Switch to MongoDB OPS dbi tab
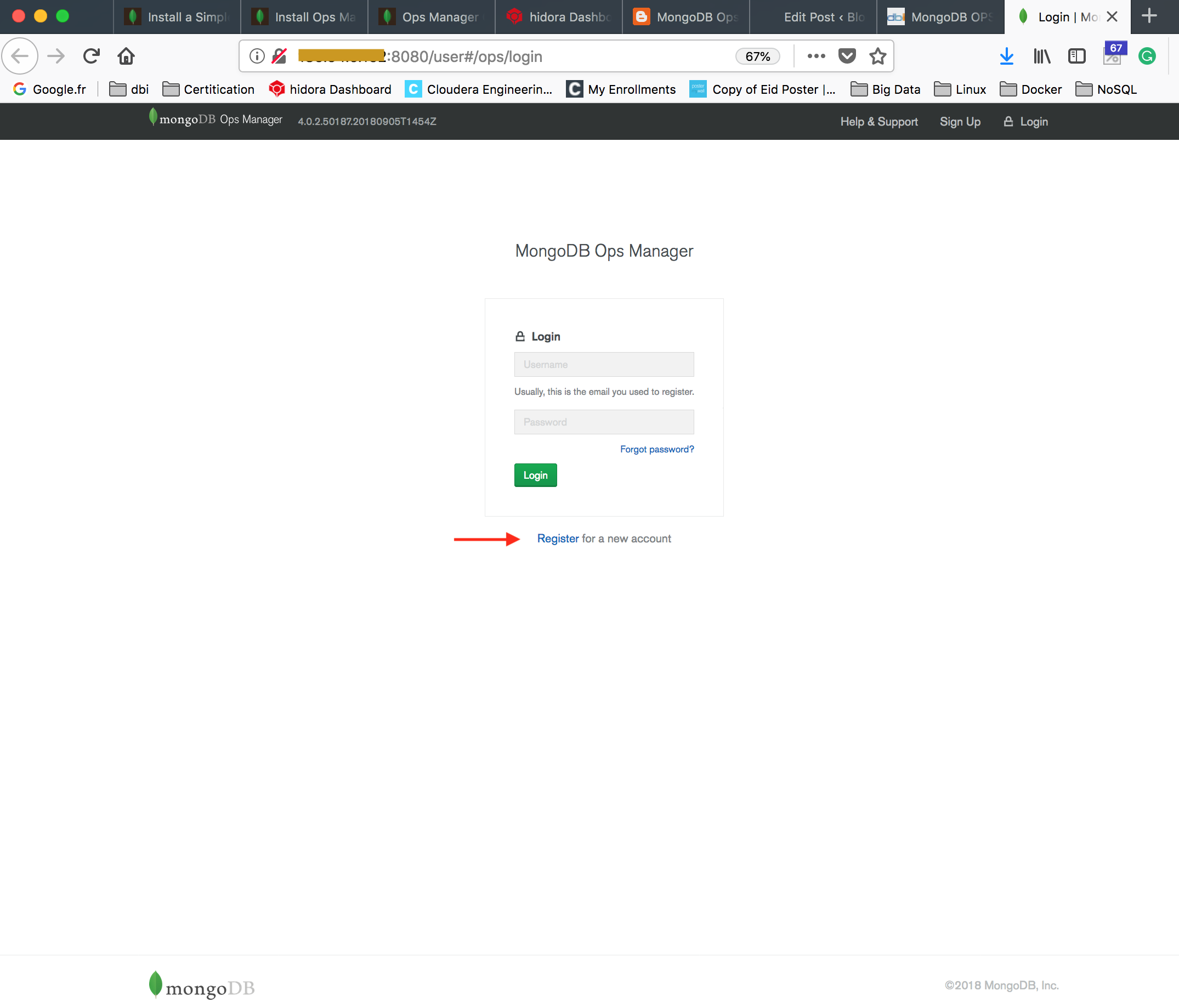 point(941,16)
